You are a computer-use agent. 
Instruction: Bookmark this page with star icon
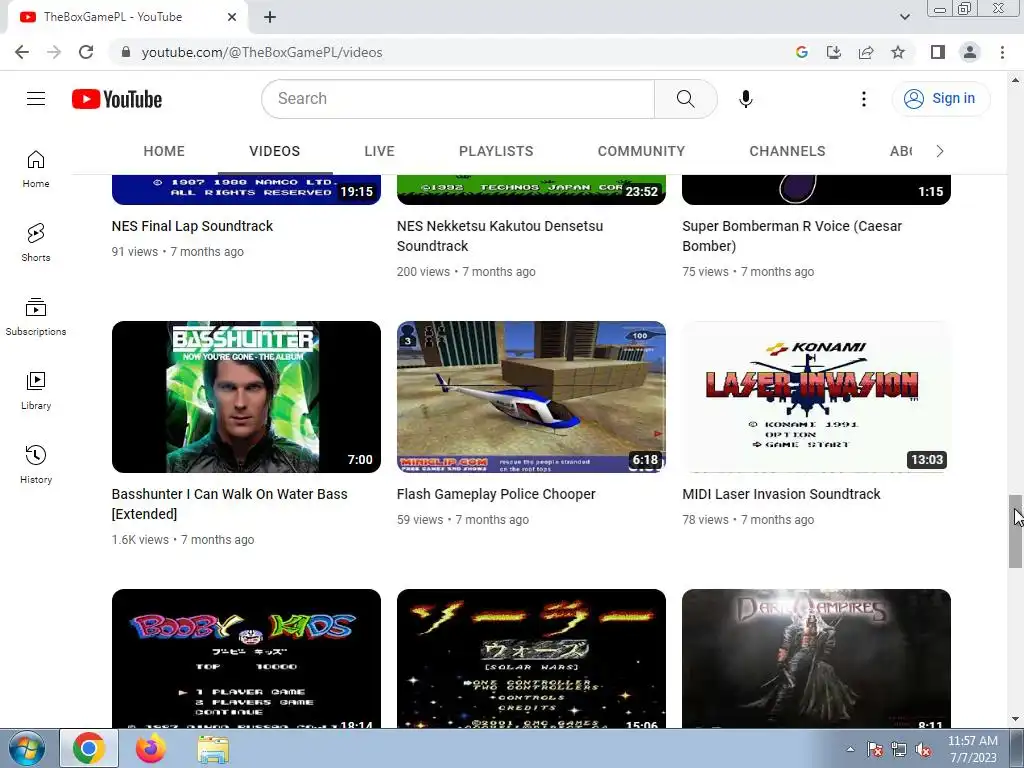click(898, 52)
